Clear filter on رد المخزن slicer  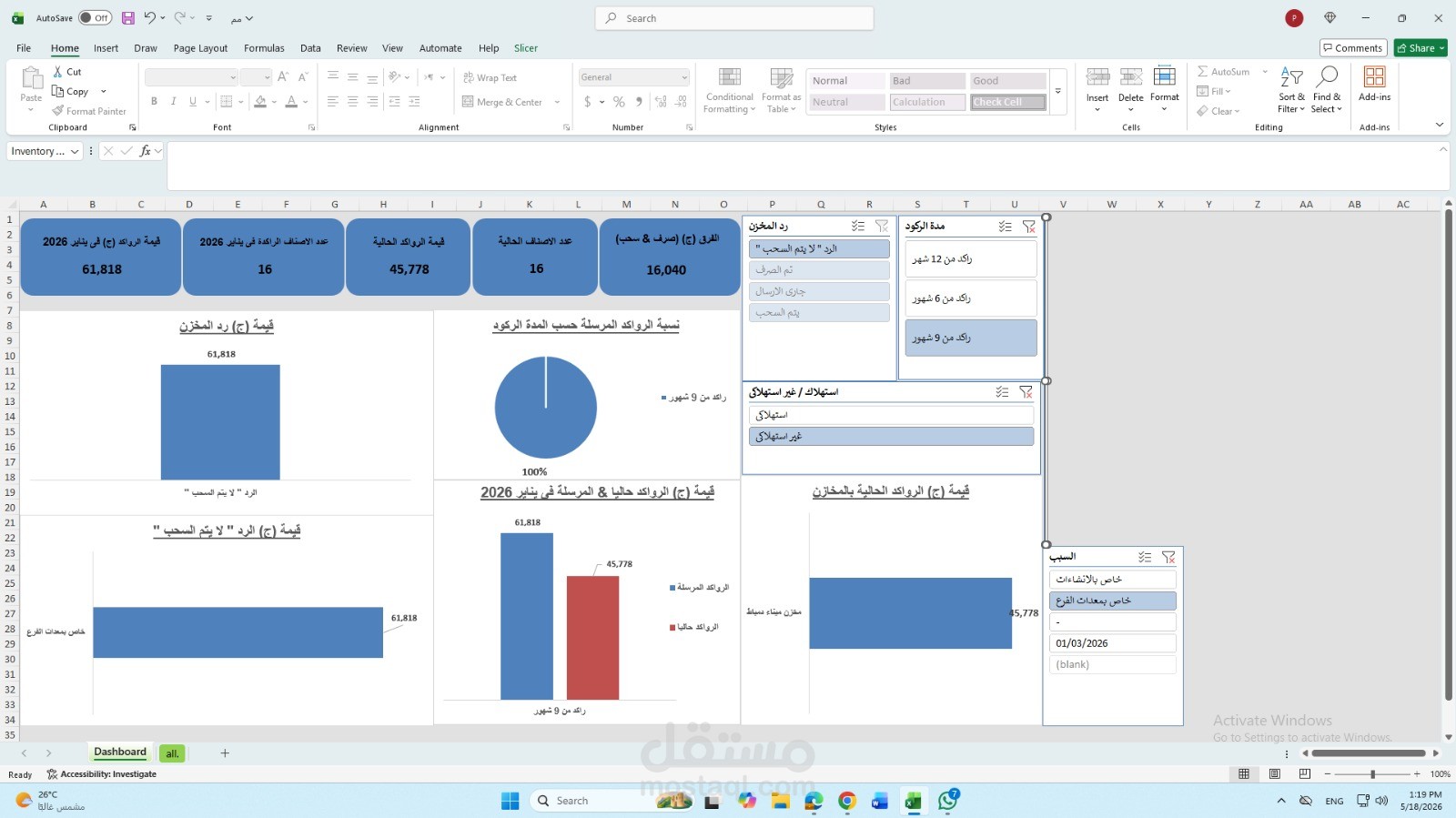pyautogui.click(x=882, y=226)
